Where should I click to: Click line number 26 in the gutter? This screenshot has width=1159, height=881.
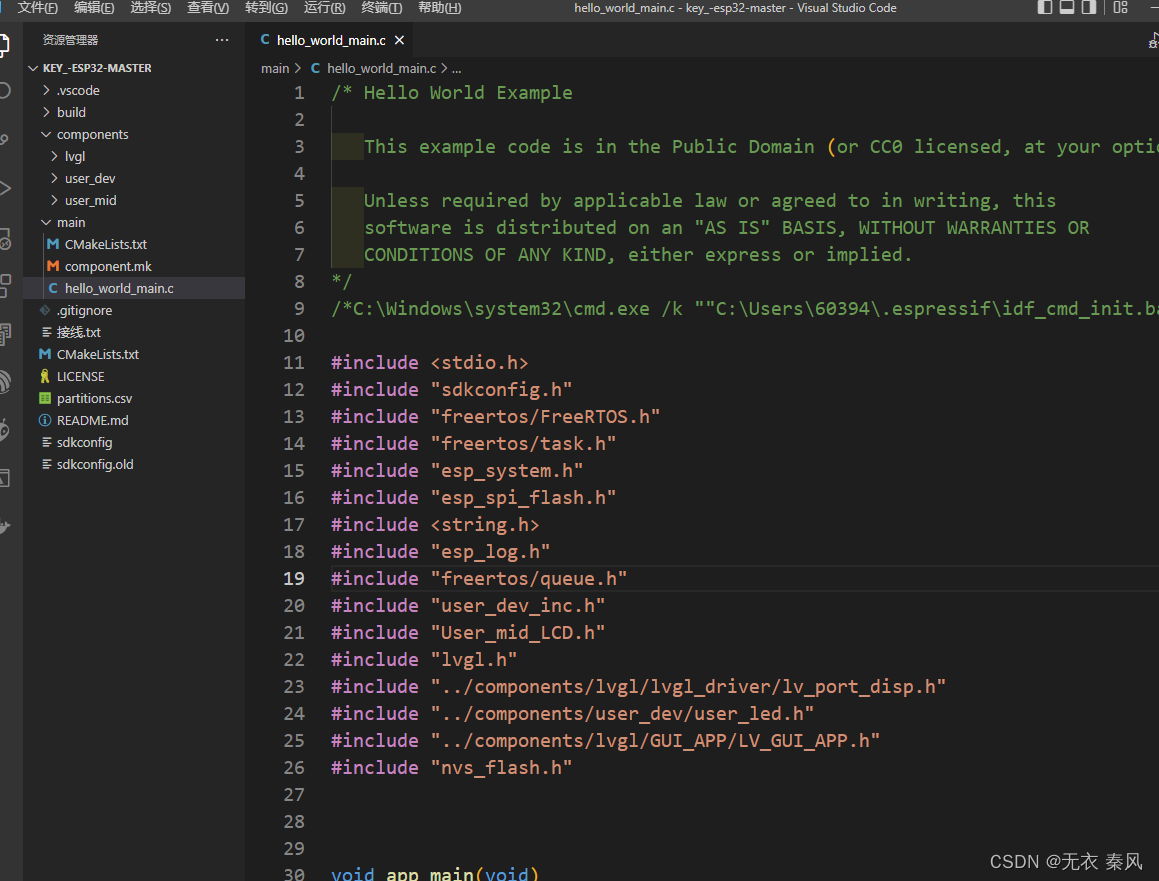pos(293,768)
